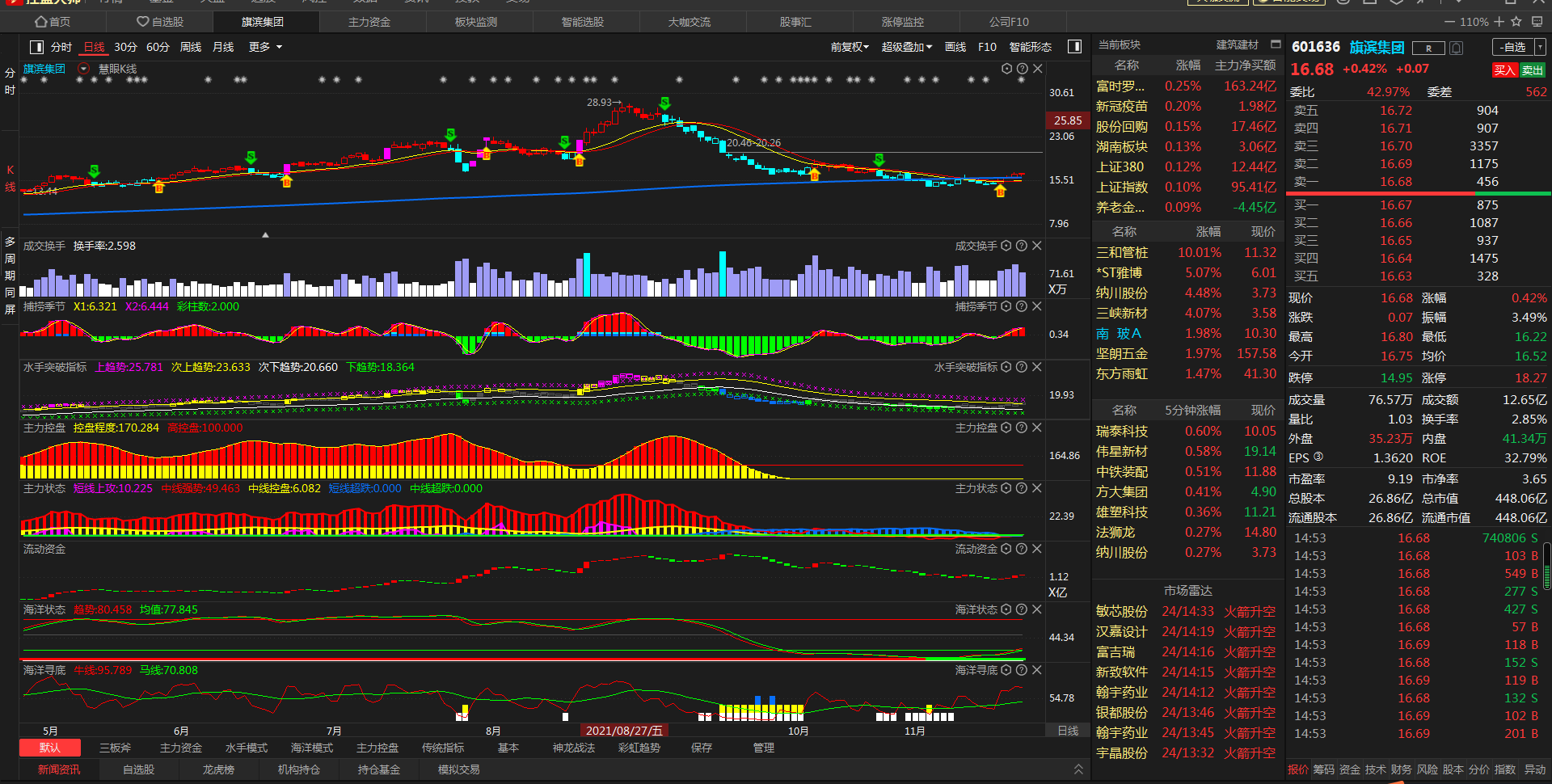The image size is (1552, 784).
Task: Close the 流动资金 indicator panel
Action: click(1037, 549)
